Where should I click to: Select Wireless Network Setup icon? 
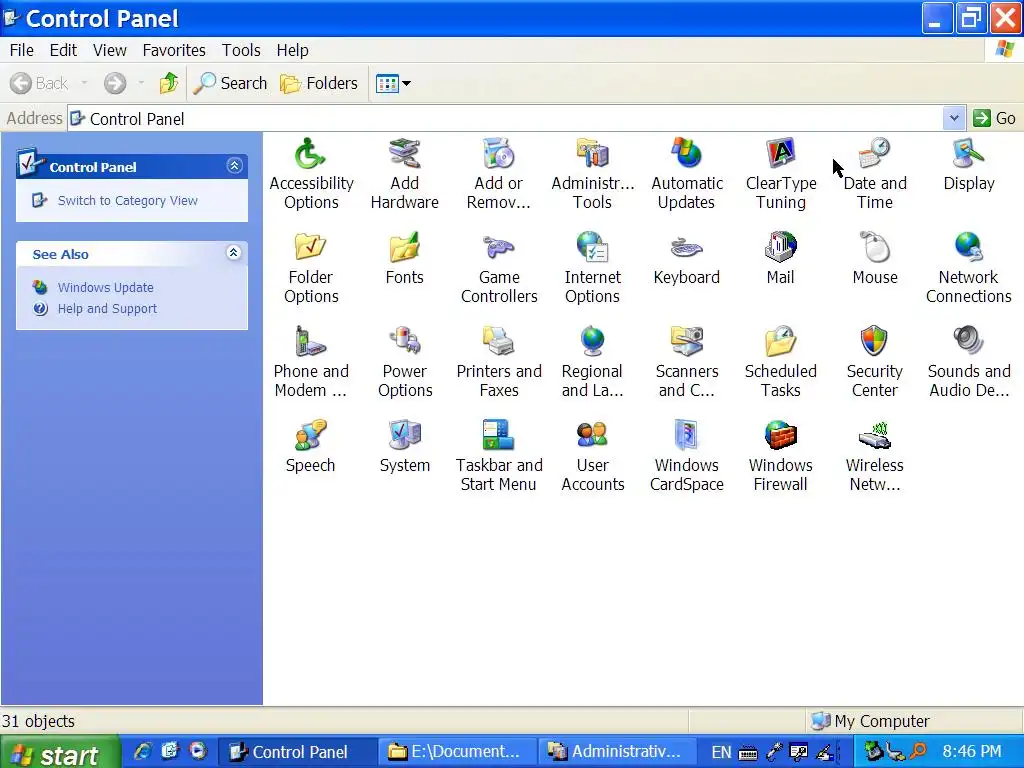[x=874, y=436]
